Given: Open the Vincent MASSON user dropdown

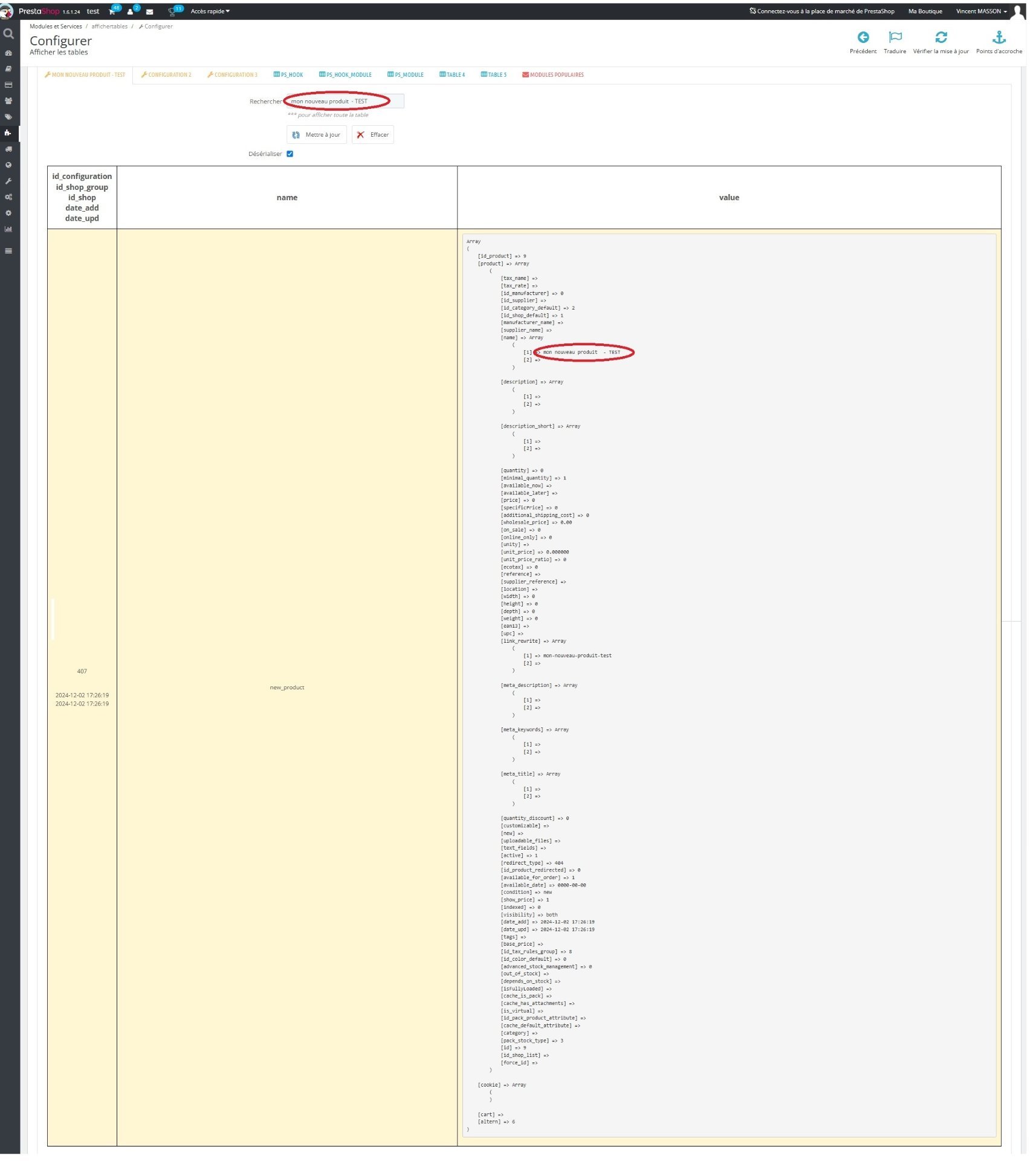Looking at the screenshot, I should [982, 11].
